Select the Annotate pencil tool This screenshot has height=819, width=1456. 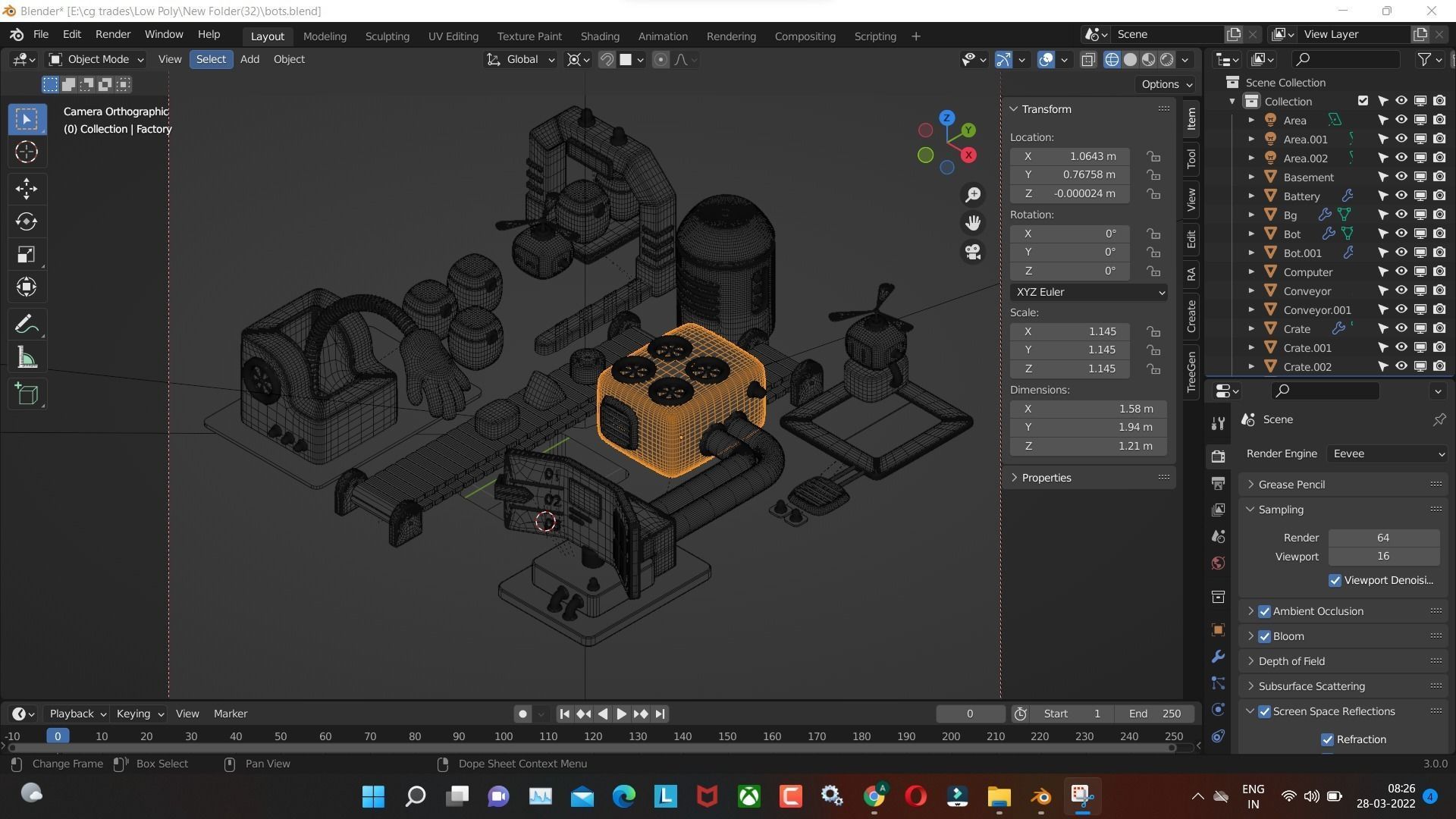(27, 325)
